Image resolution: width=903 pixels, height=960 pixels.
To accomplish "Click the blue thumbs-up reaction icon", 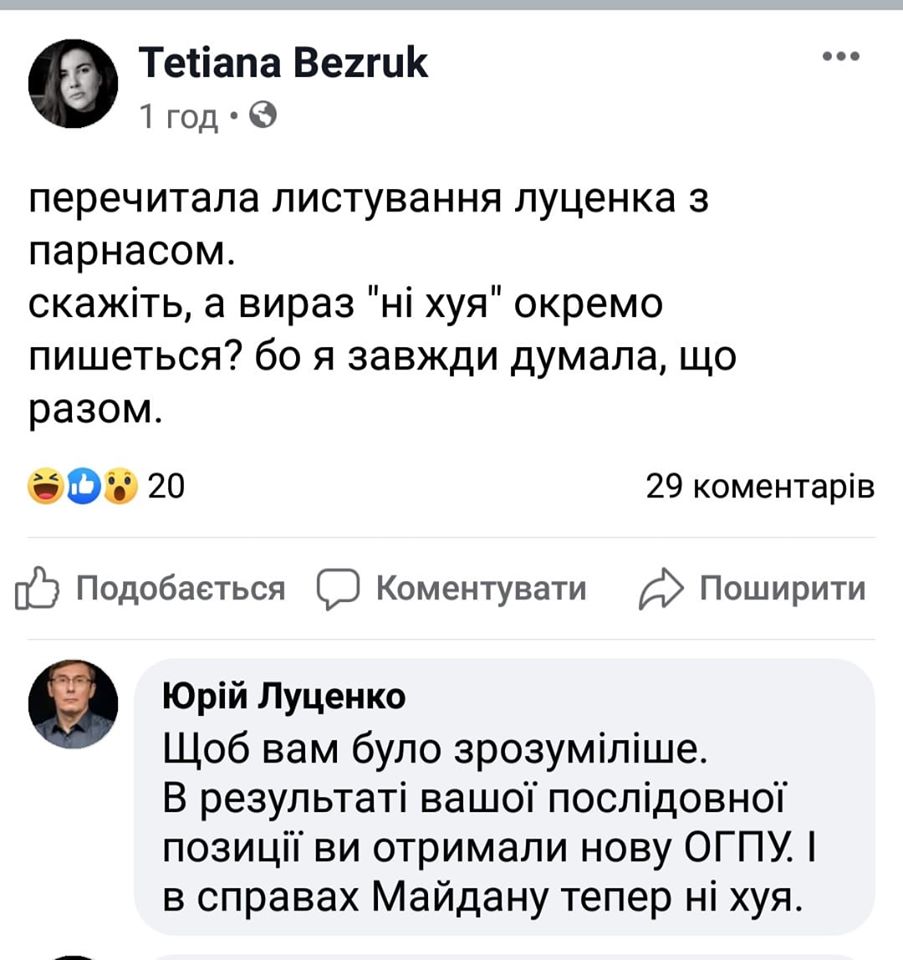I will 83,487.
